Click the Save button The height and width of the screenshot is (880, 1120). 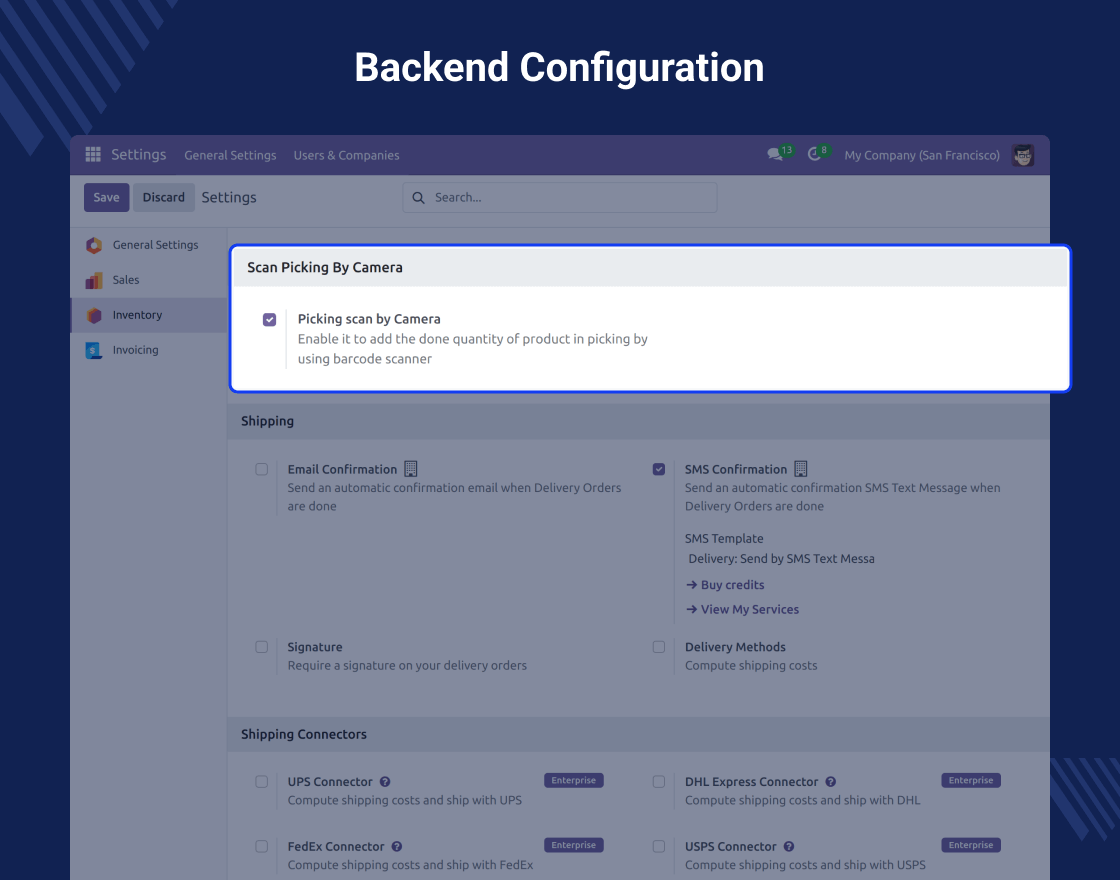pyautogui.click(x=106, y=198)
